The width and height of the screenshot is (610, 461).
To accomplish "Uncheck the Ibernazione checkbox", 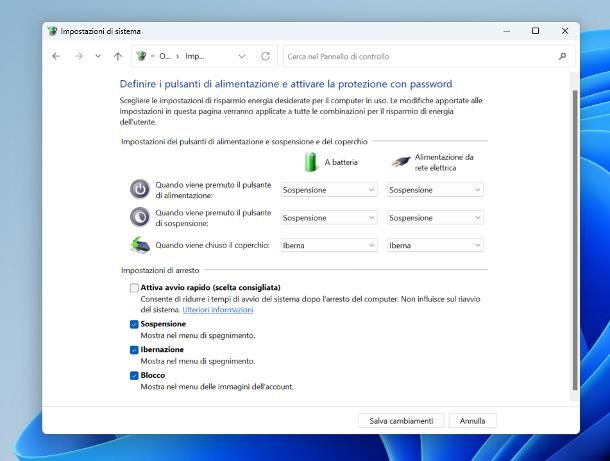I will [134, 350].
